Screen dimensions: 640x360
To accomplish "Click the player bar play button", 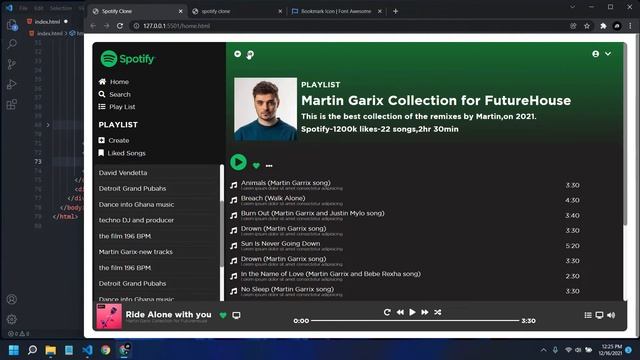I will [412, 312].
